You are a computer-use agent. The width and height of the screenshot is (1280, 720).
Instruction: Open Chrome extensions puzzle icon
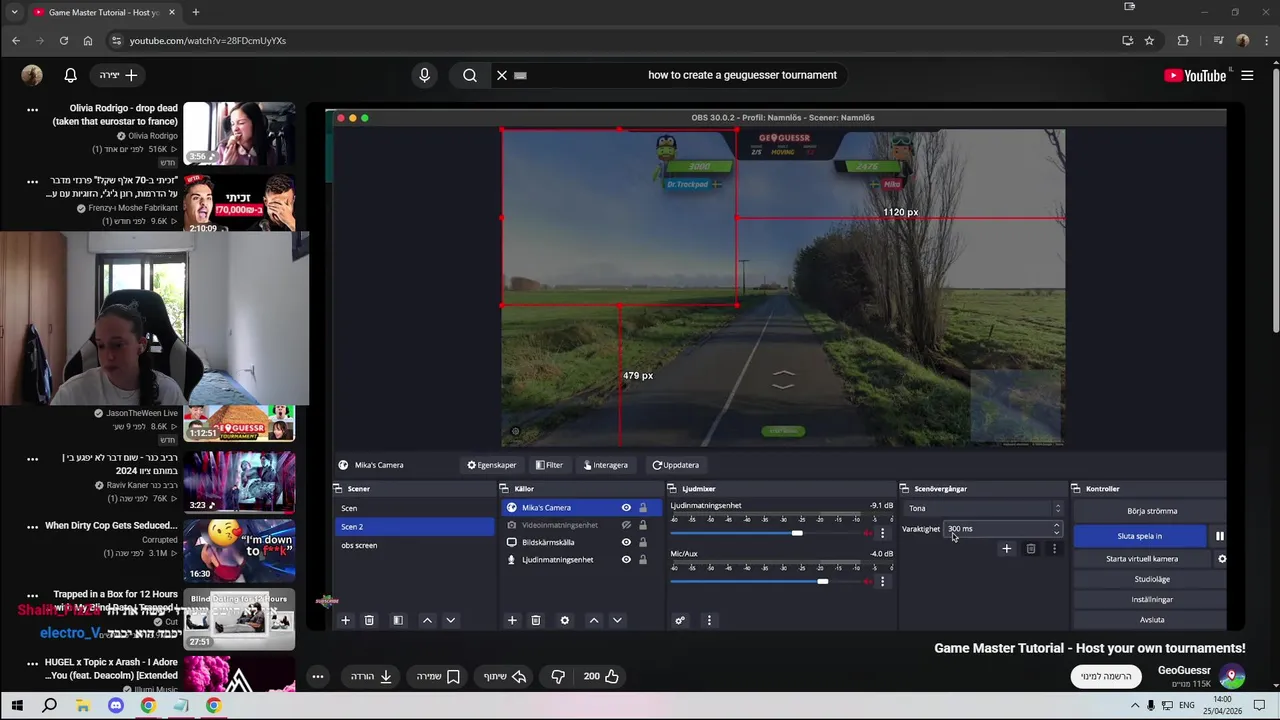(x=1183, y=41)
